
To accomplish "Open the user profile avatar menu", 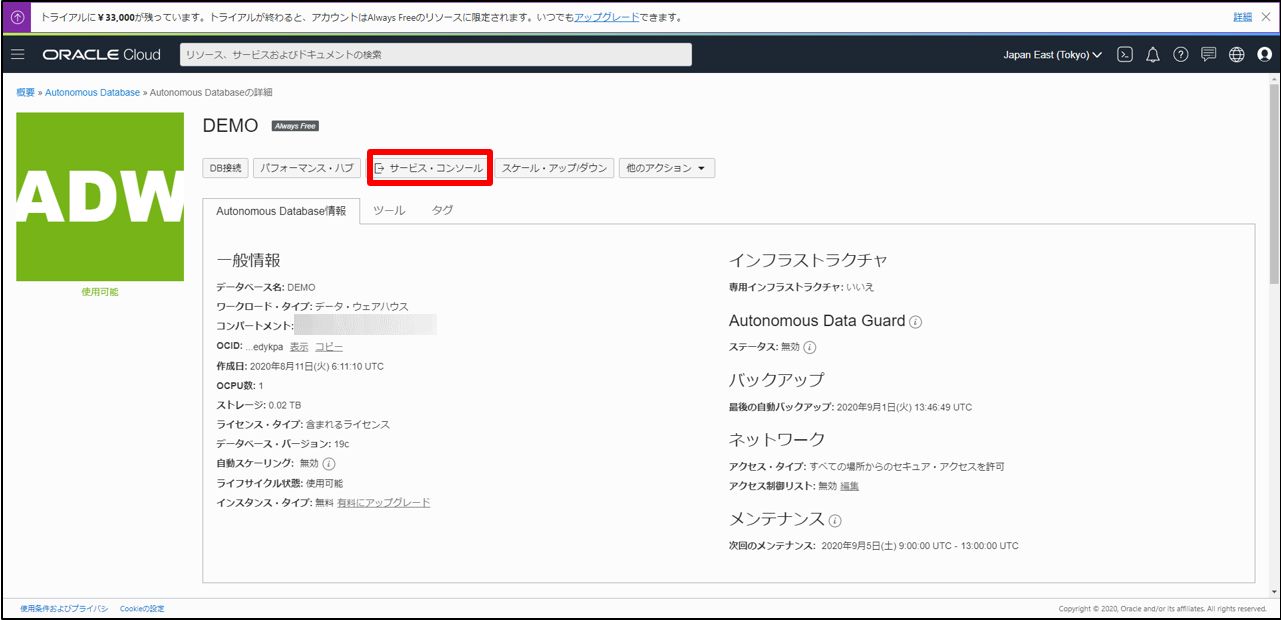I will pos(1264,55).
